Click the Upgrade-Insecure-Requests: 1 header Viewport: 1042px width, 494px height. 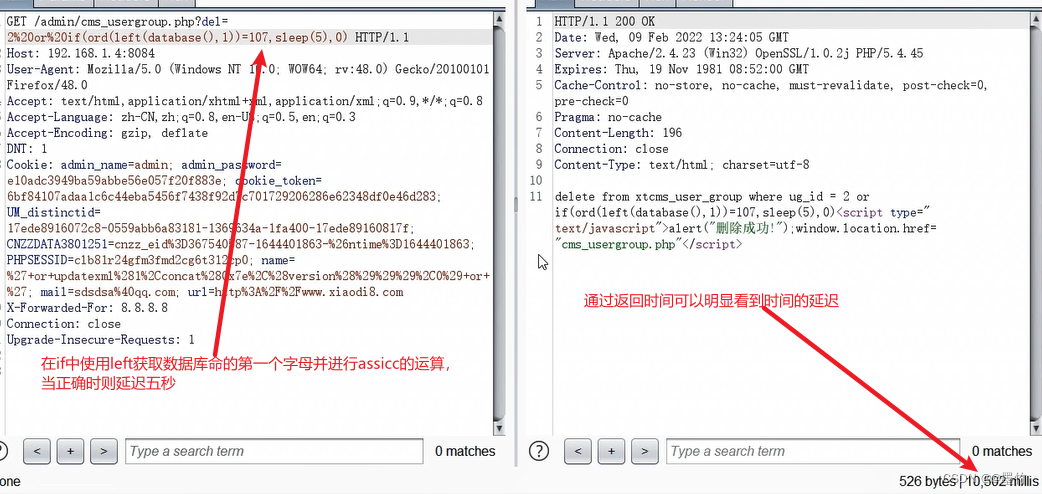(101, 340)
